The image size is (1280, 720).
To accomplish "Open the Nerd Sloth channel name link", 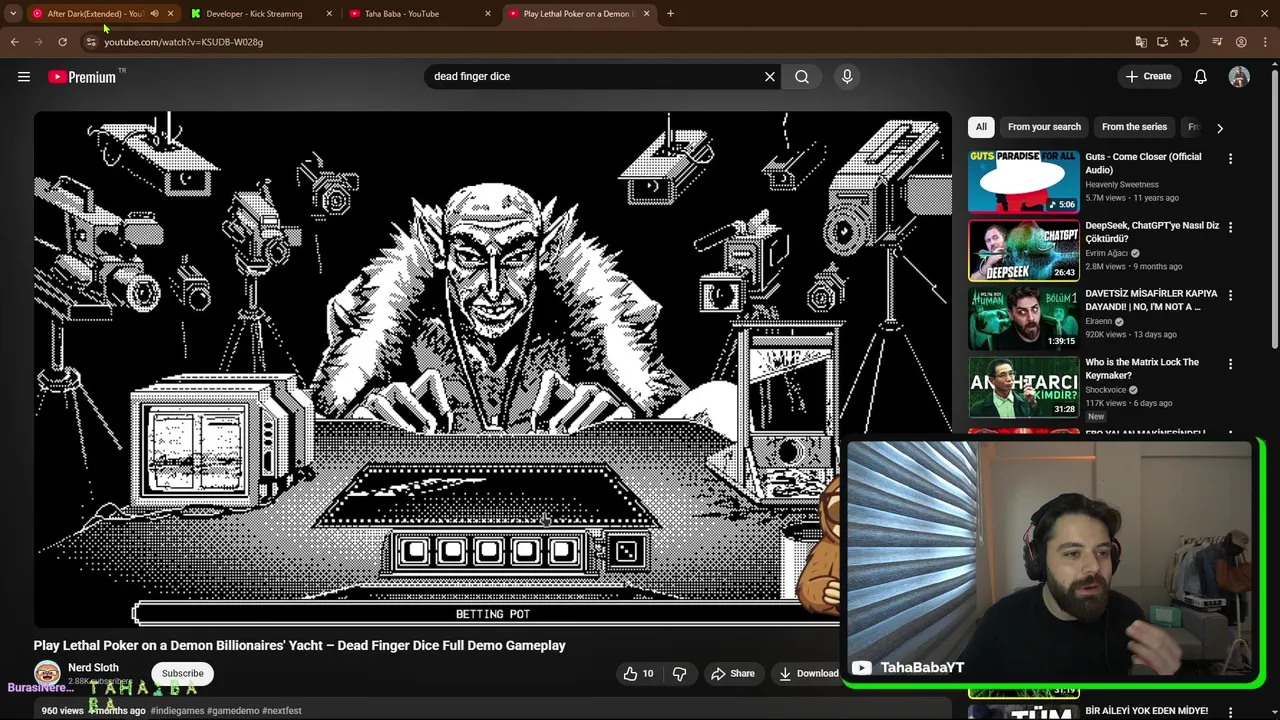I will tap(93, 667).
